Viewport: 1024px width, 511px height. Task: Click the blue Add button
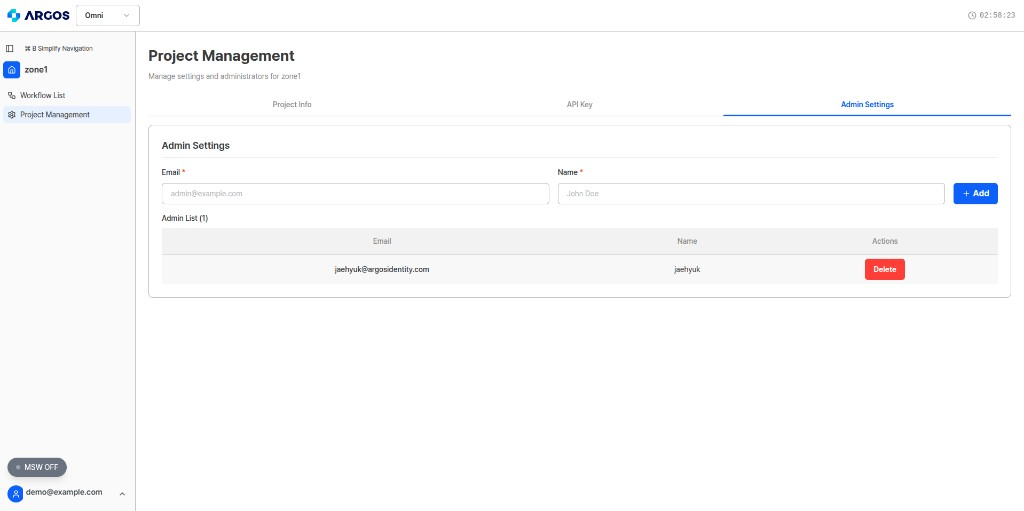point(976,193)
